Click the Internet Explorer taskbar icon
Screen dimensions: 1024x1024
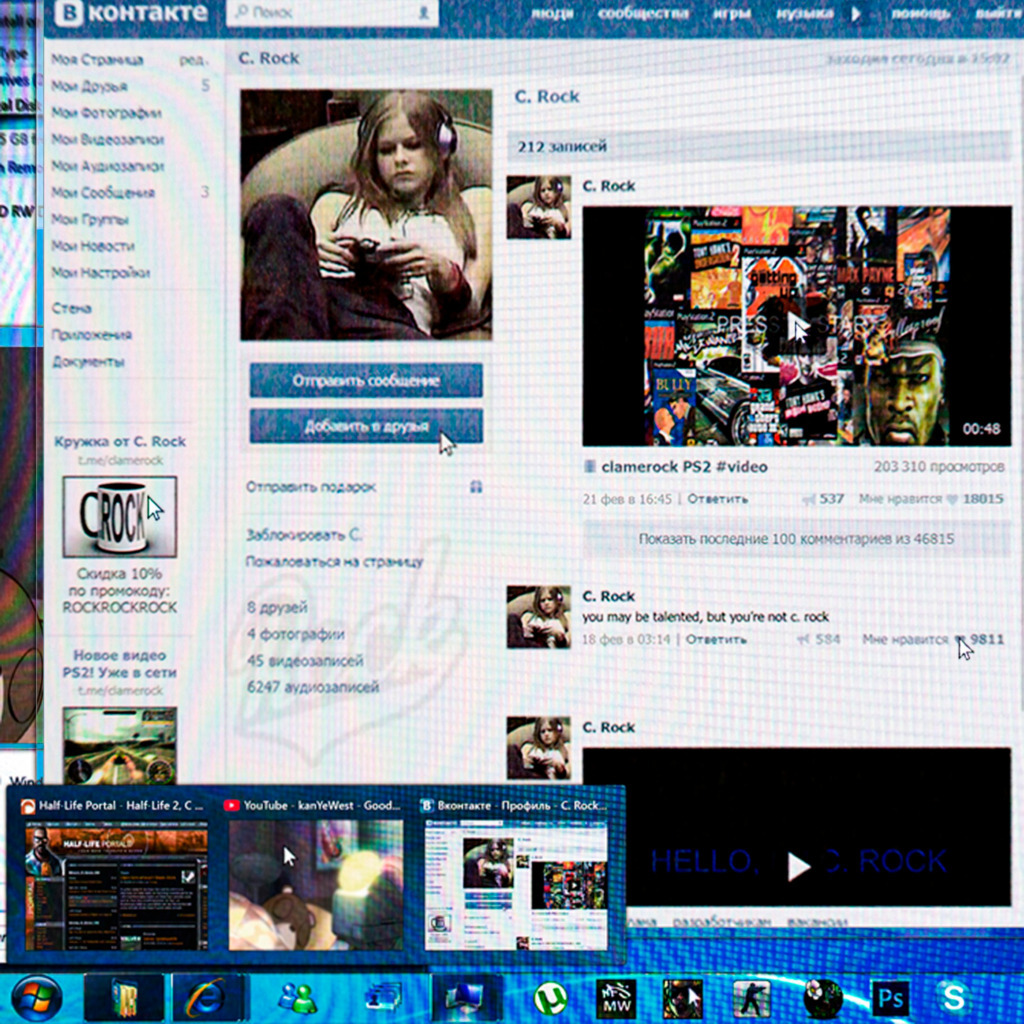coord(208,997)
